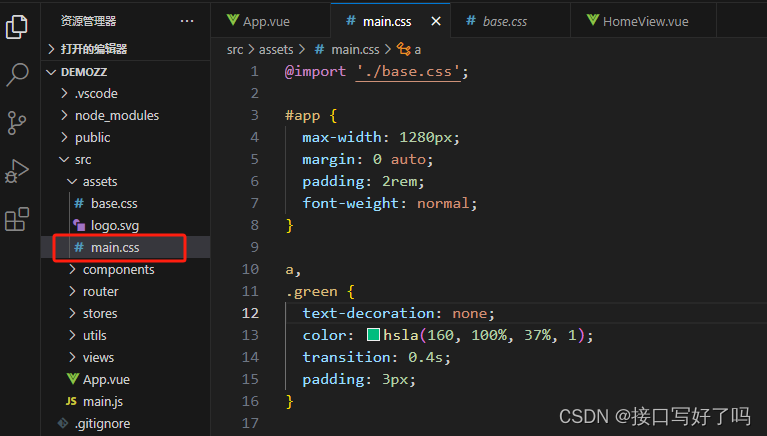
Task: Open main.js in the file tree
Action: pyautogui.click(x=125, y=402)
